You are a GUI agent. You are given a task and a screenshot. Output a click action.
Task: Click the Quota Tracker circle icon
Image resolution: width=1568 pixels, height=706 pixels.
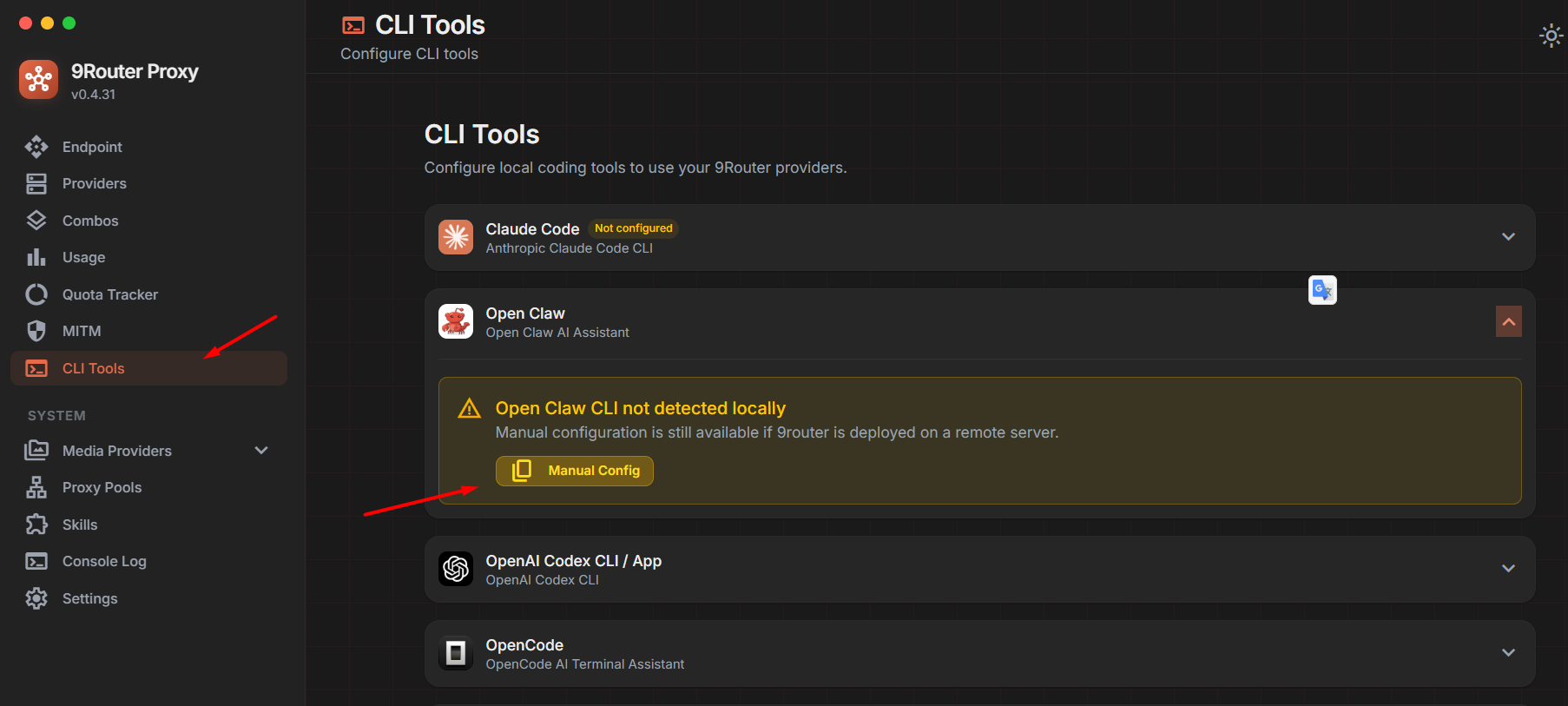click(x=36, y=294)
